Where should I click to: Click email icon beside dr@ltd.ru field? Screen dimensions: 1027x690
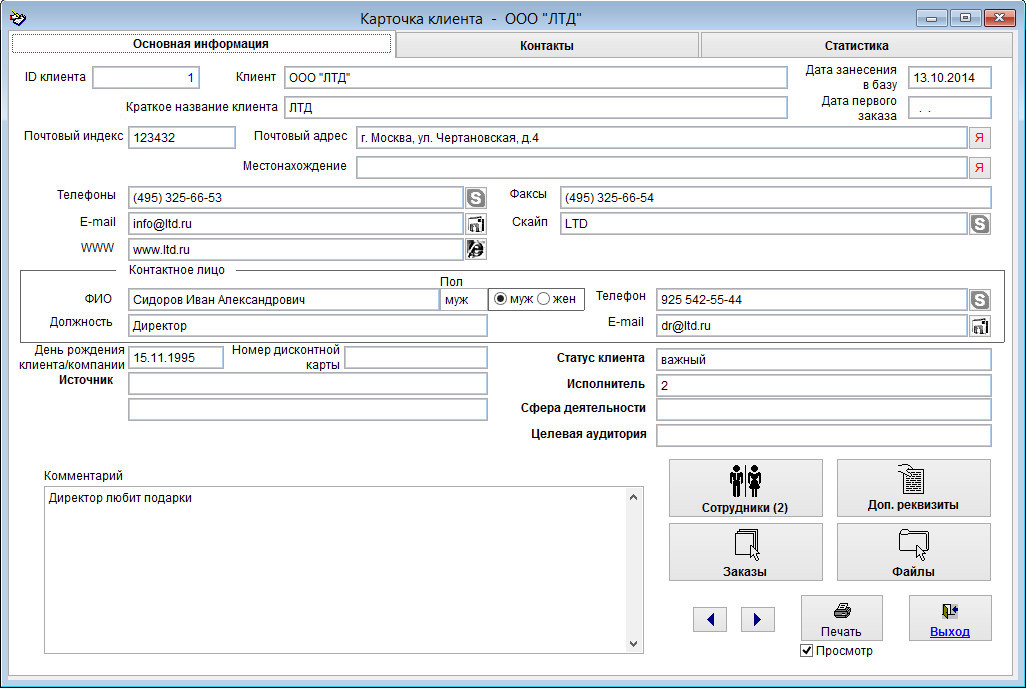(x=980, y=325)
